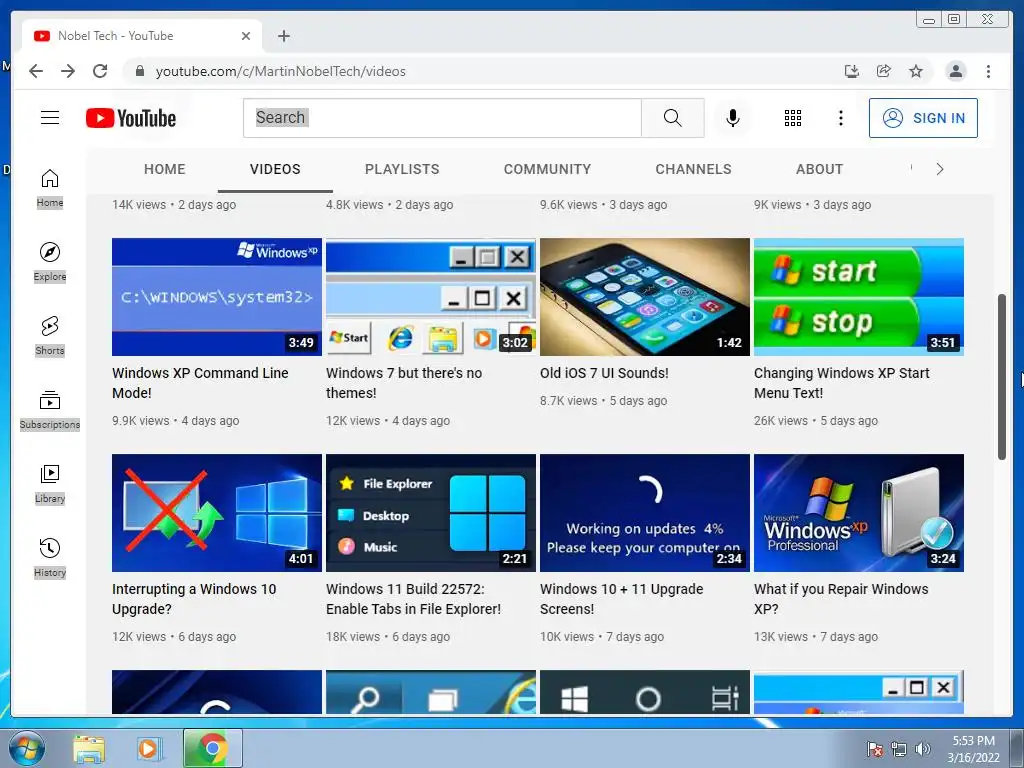
Task: Open Changing XP Start Menu Text thumbnail
Action: tap(859, 297)
